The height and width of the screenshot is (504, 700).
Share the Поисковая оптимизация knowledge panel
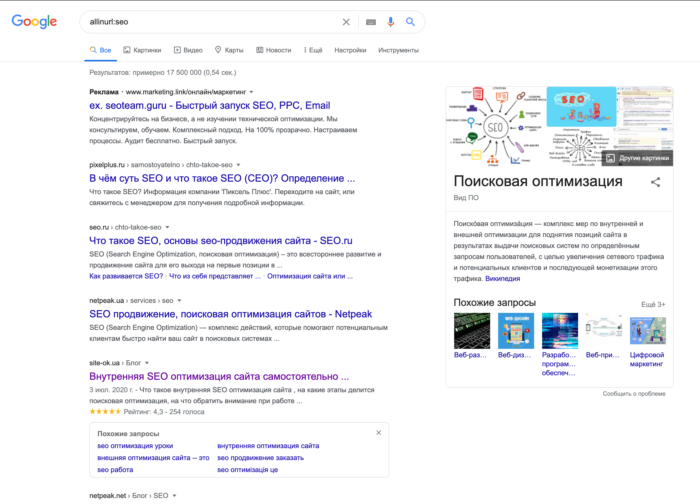tap(655, 182)
